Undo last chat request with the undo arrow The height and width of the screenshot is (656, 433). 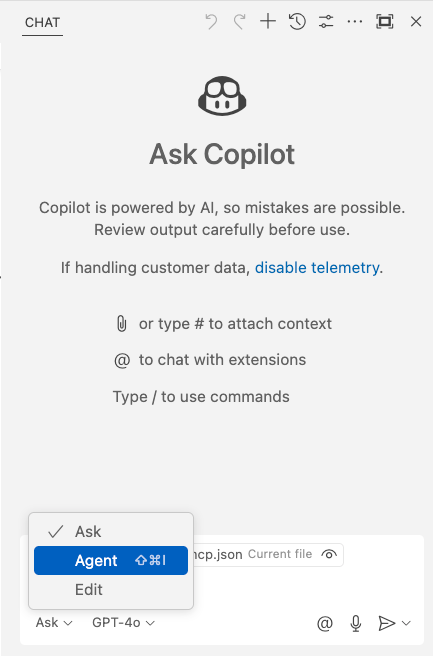(x=211, y=22)
